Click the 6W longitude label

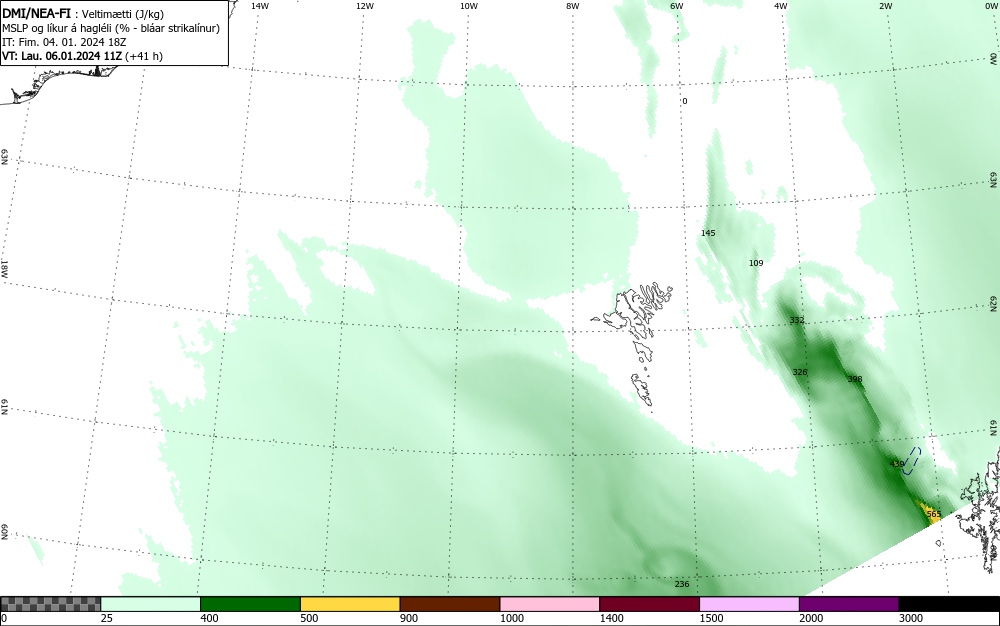tap(677, 6)
